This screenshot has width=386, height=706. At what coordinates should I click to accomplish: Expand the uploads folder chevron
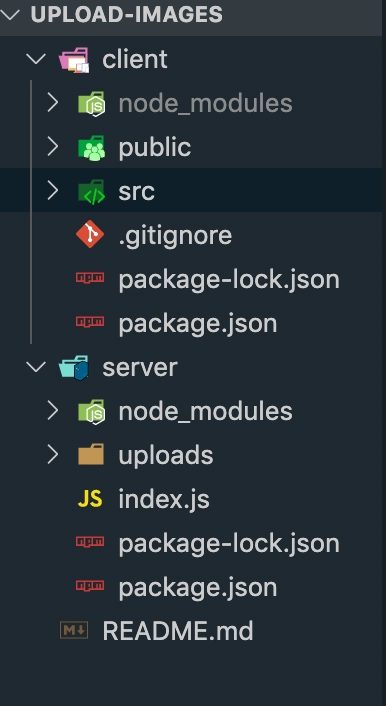pyautogui.click(x=53, y=455)
